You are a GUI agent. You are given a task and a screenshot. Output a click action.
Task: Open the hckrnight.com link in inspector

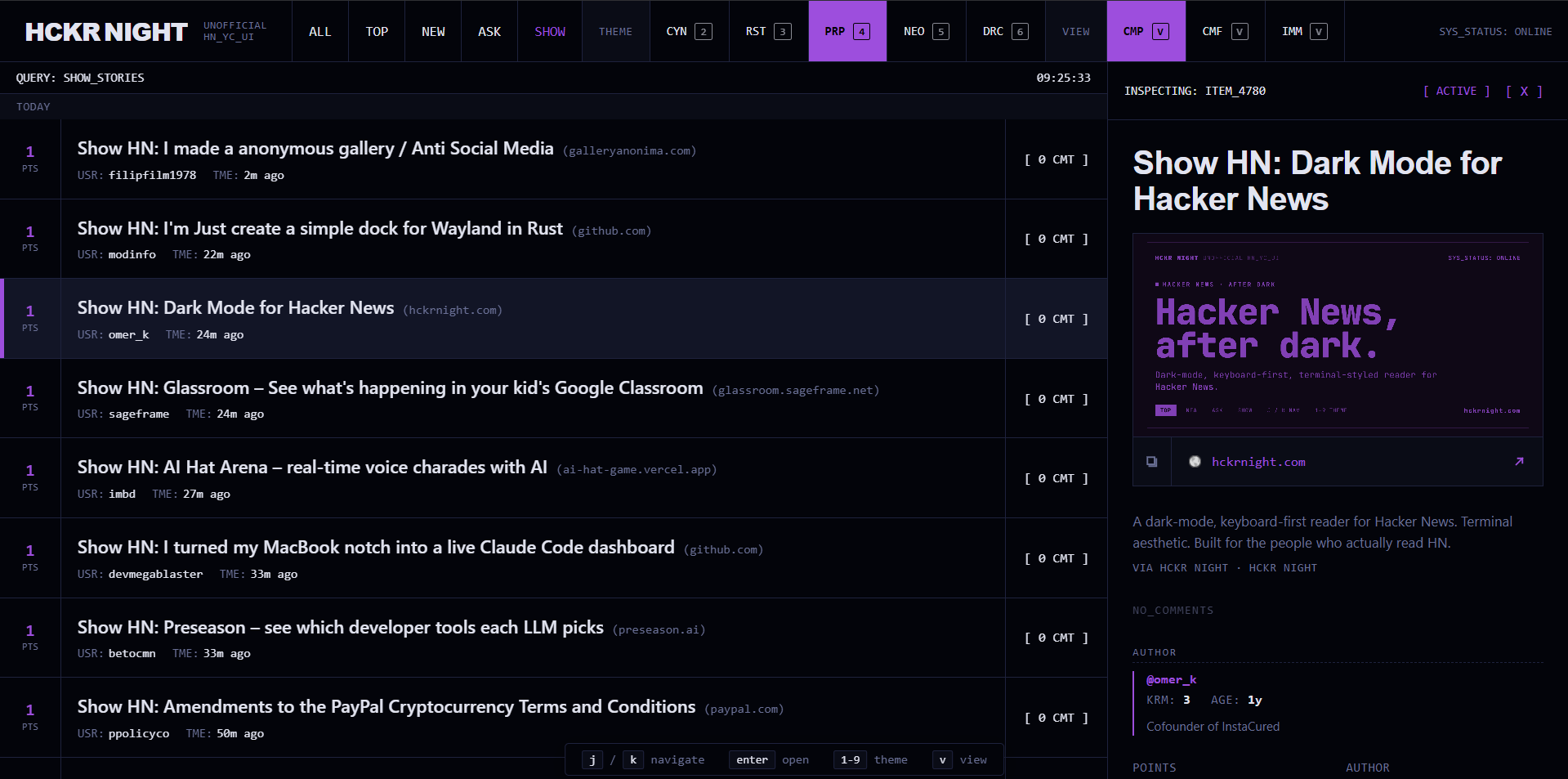click(1258, 462)
